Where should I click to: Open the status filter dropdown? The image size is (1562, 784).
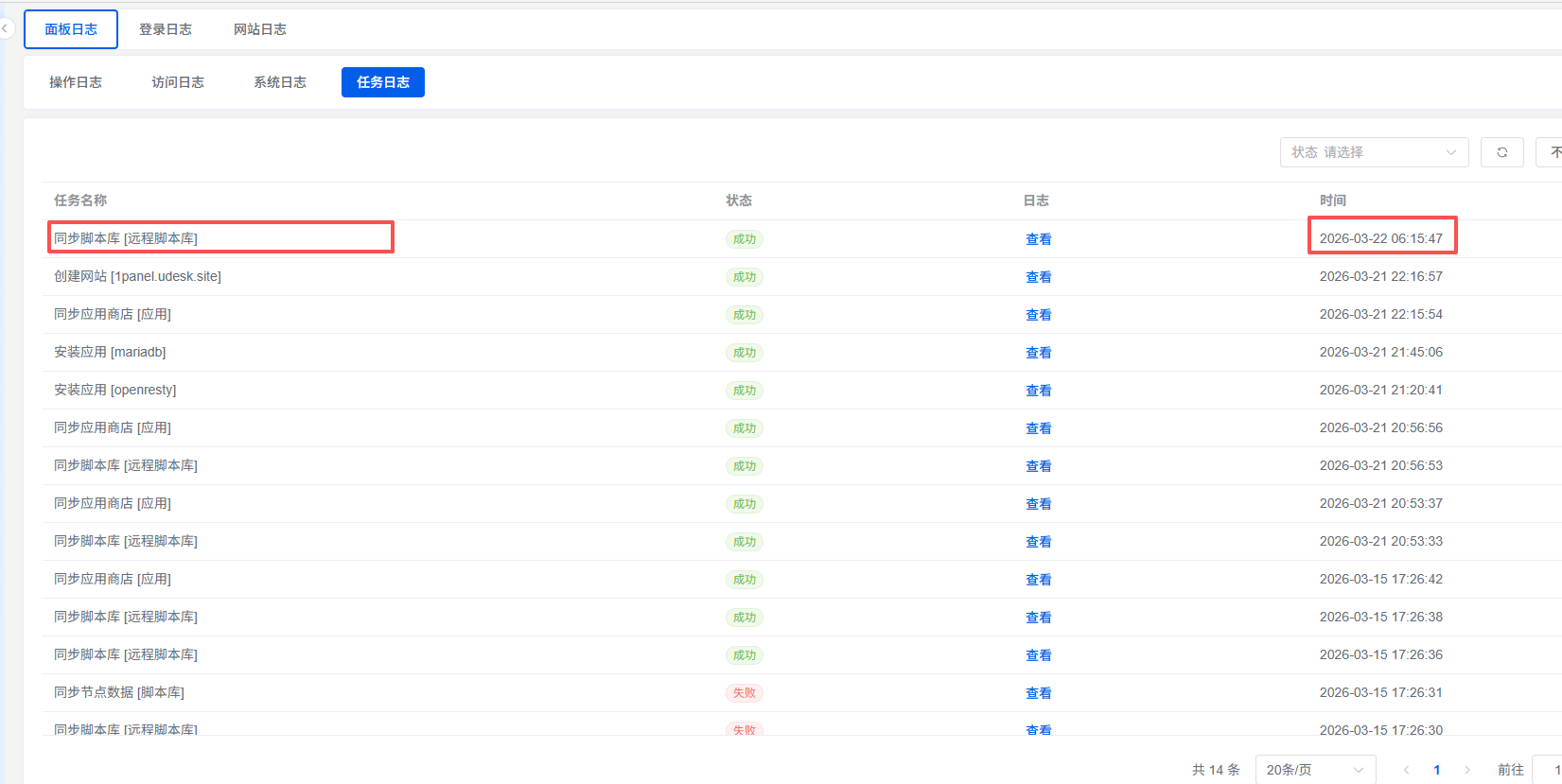coord(1373,152)
